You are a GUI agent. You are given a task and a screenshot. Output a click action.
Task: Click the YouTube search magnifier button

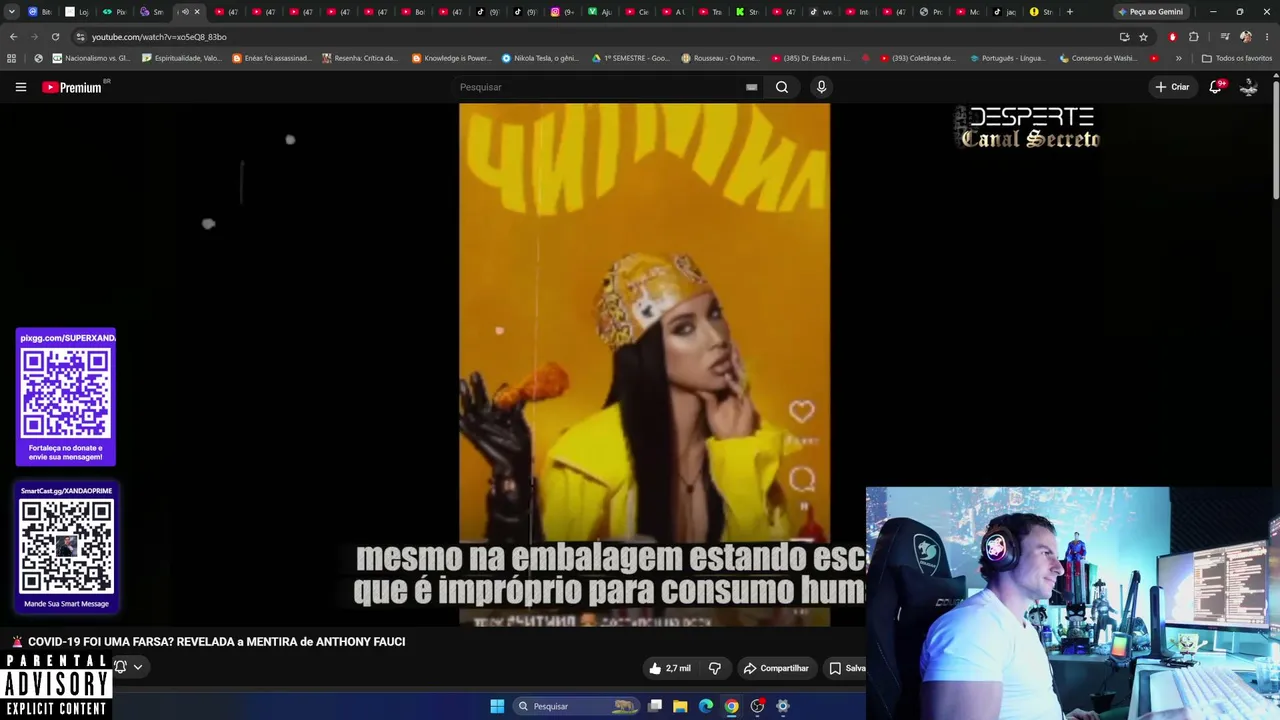782,87
